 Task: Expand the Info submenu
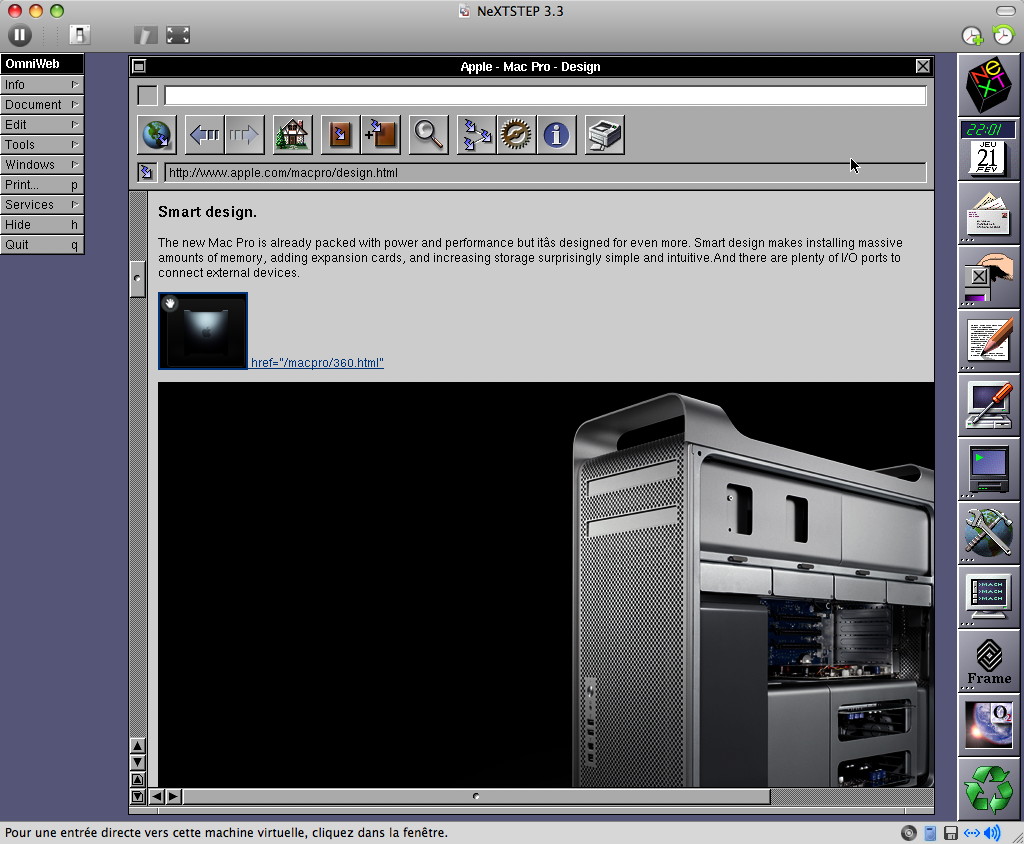[x=42, y=84]
